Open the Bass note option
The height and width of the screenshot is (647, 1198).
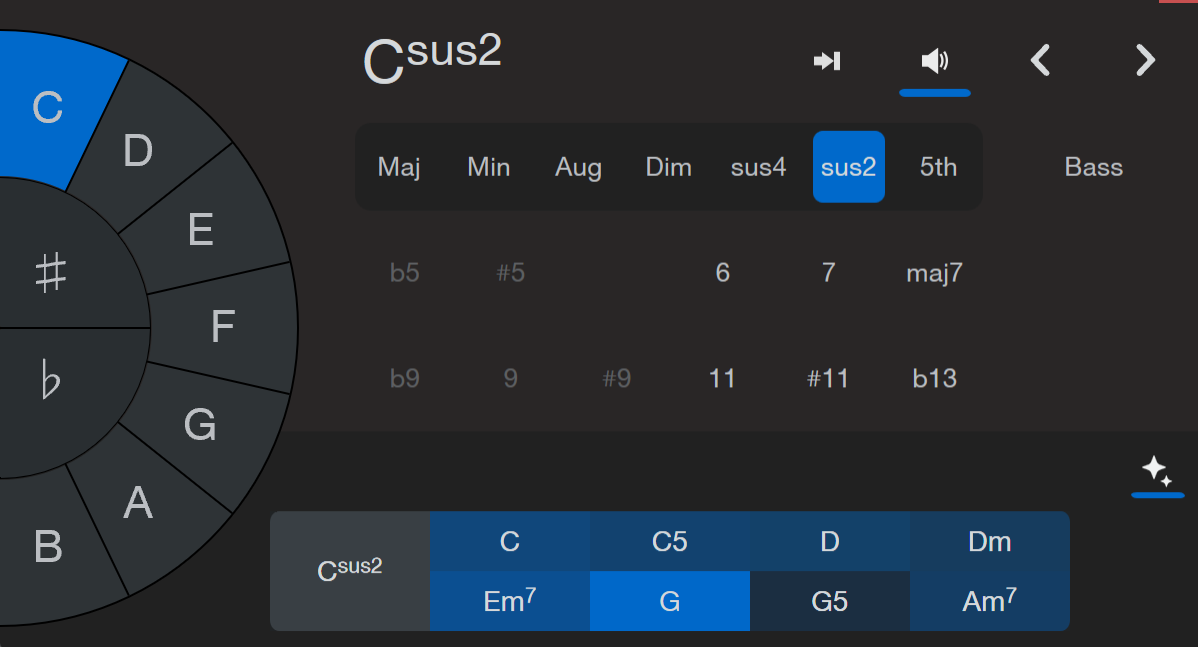[1093, 167]
